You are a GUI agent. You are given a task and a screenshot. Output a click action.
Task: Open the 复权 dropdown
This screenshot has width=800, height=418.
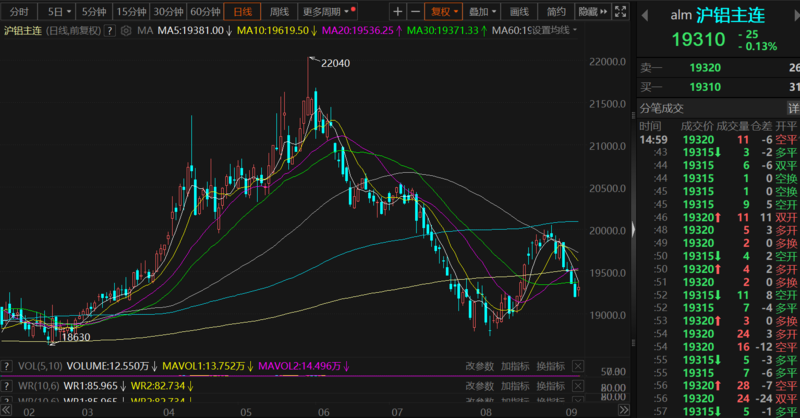[x=445, y=12]
